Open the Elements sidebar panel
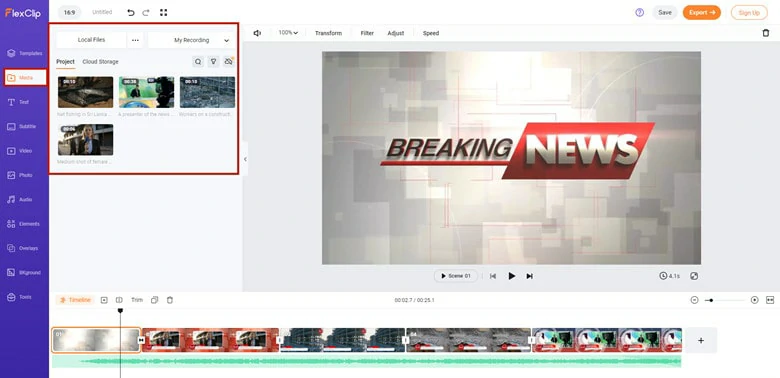The width and height of the screenshot is (780, 378). coord(24,224)
